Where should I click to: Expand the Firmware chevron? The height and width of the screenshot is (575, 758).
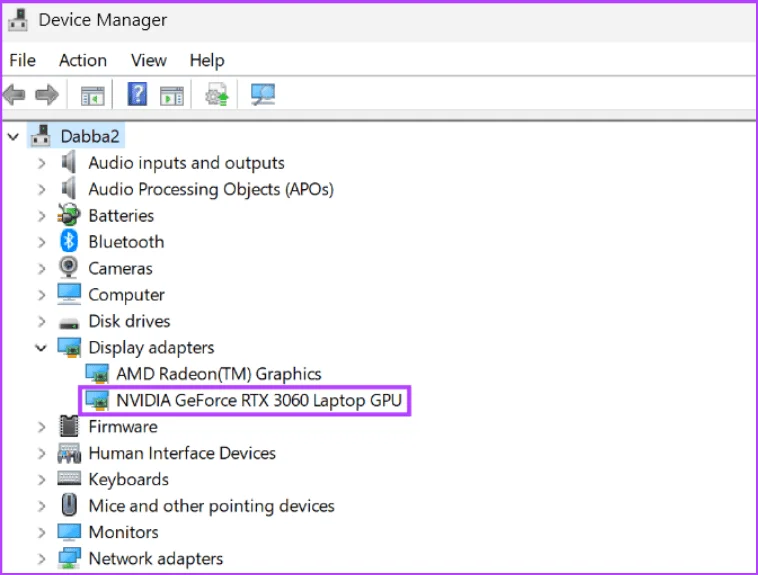point(42,427)
